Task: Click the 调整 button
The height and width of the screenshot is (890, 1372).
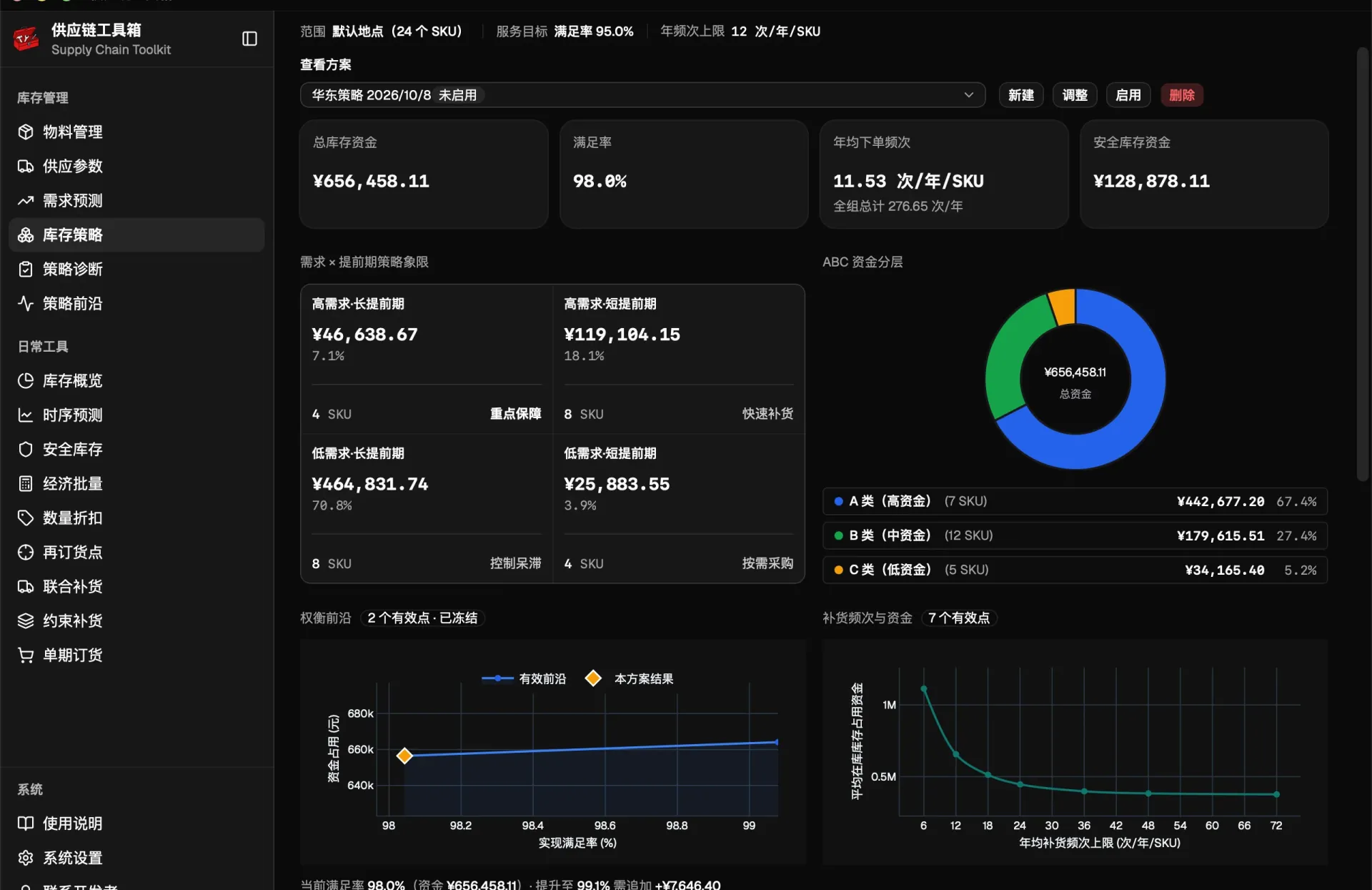Action: 1074,95
